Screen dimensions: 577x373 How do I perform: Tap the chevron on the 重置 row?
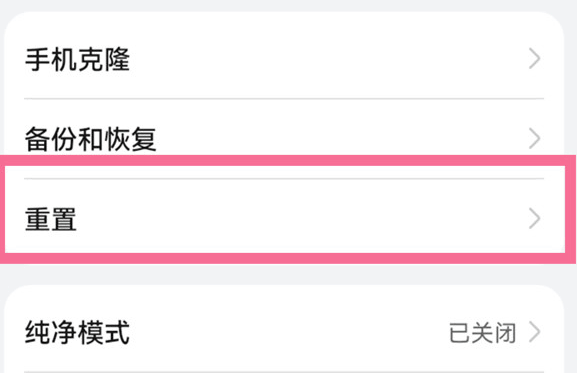535,219
